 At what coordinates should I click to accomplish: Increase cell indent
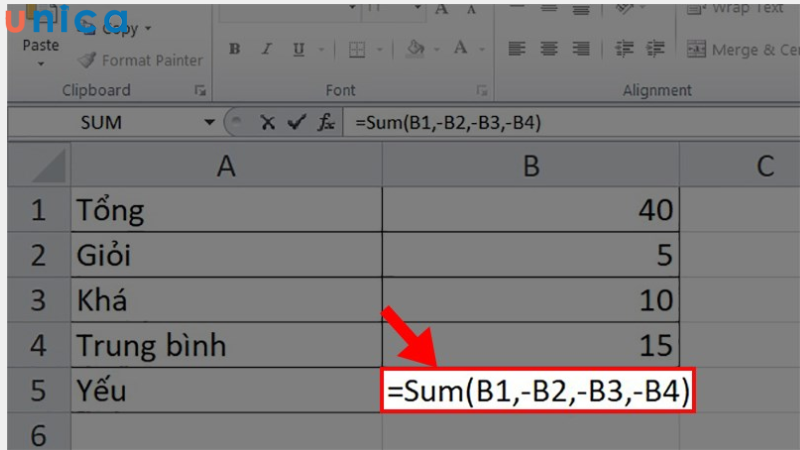(x=656, y=49)
